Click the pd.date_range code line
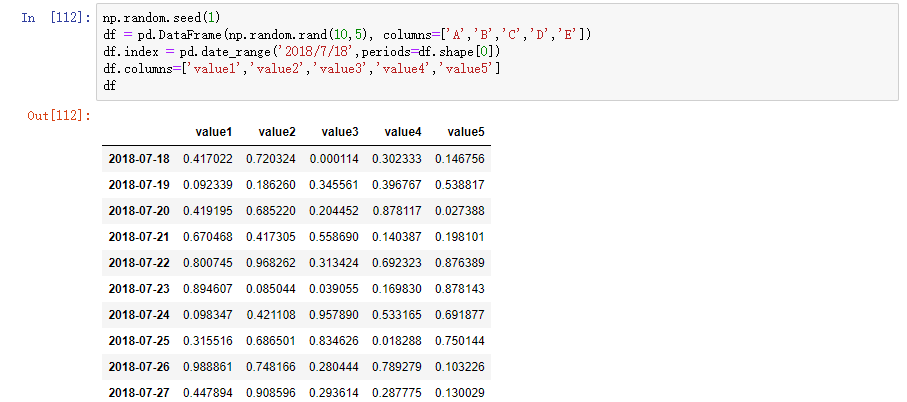 pos(301,52)
